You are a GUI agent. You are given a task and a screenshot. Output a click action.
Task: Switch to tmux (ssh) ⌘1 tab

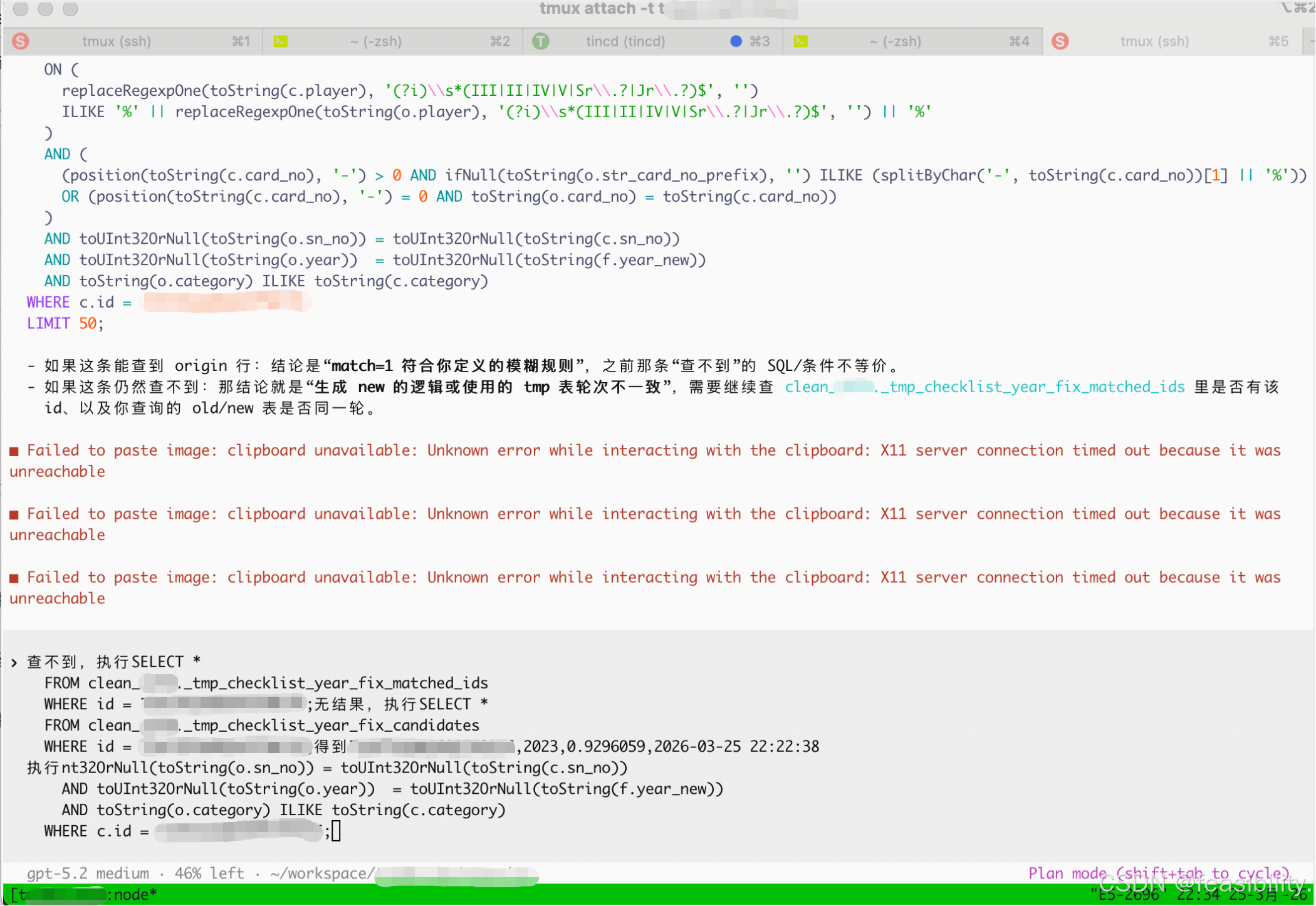[x=117, y=41]
